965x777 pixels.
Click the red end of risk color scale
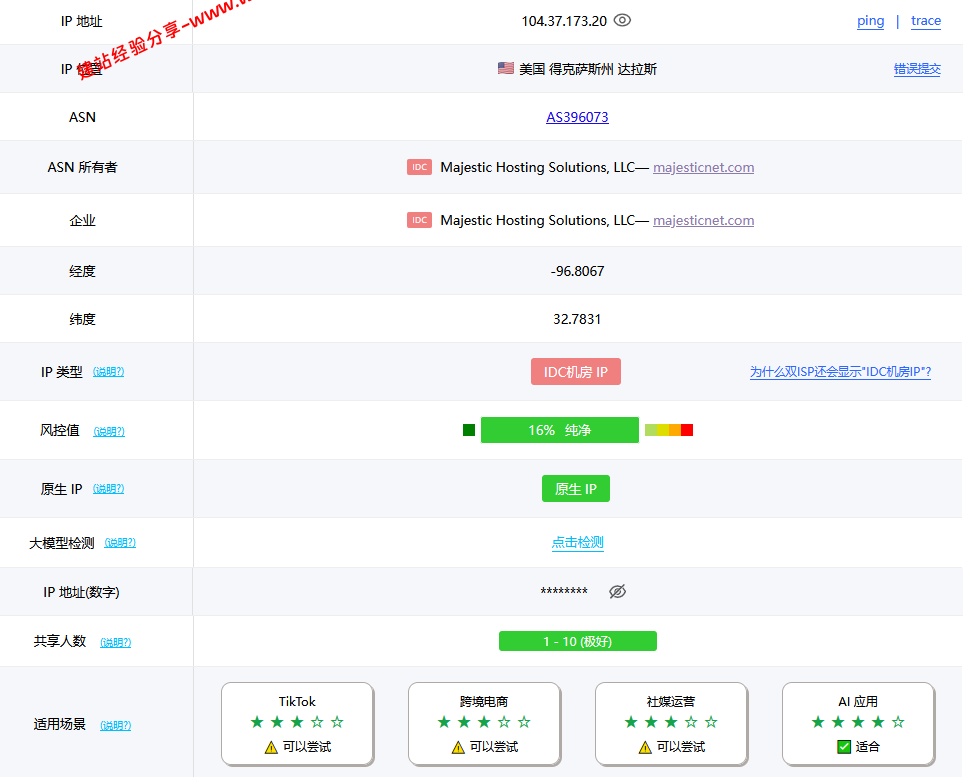point(687,430)
